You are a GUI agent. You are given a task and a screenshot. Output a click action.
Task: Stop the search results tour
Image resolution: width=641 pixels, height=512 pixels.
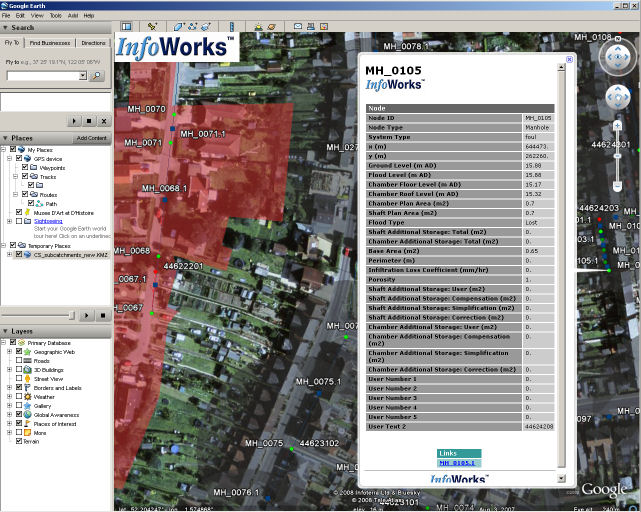[x=89, y=121]
